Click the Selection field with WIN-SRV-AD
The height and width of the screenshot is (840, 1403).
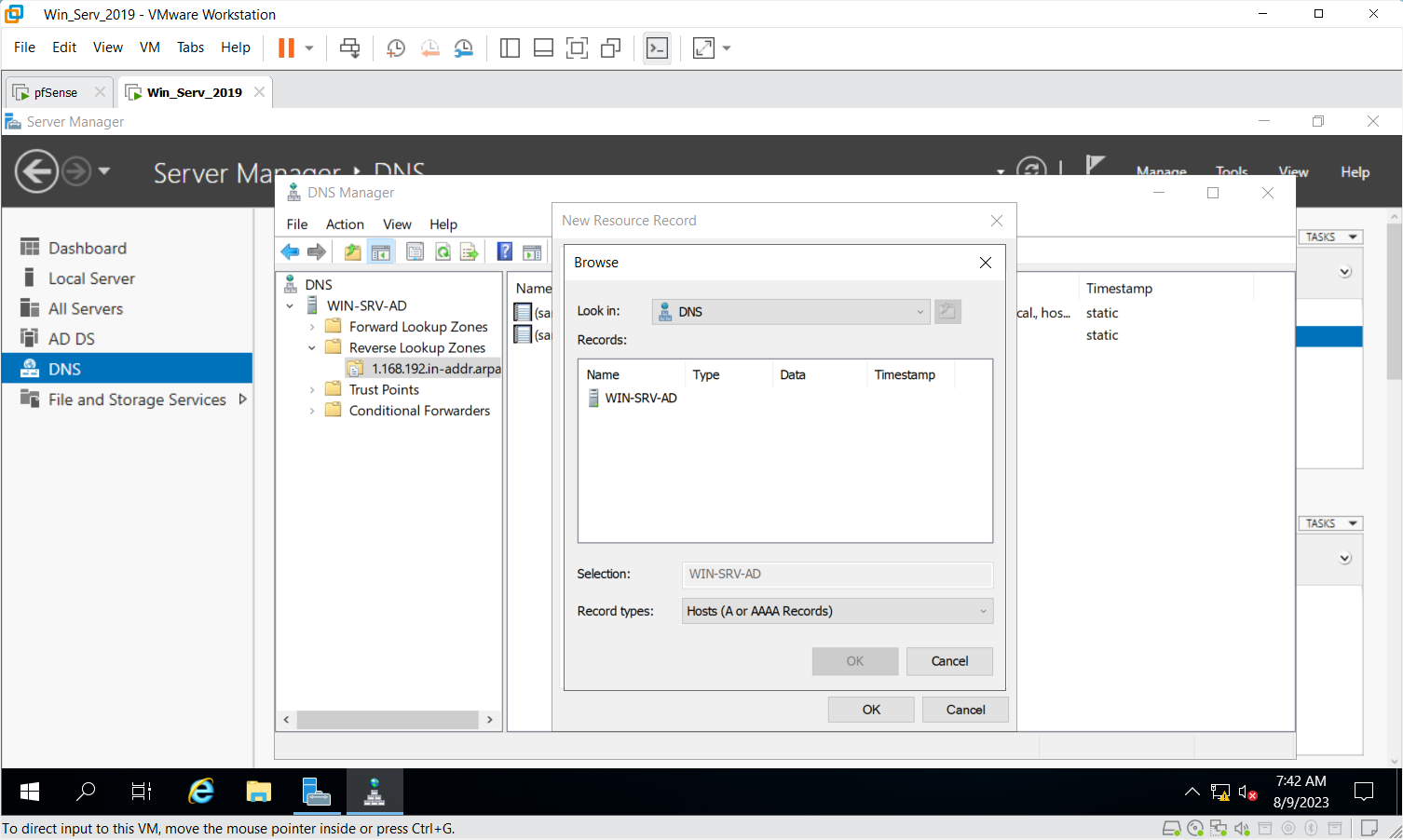838,574
